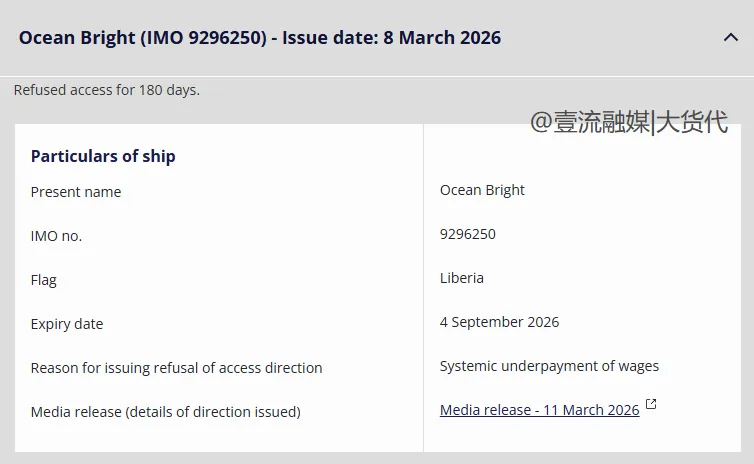Click the '4 September 2026' expiry value
Viewport: 754px width, 464px height.
(499, 322)
